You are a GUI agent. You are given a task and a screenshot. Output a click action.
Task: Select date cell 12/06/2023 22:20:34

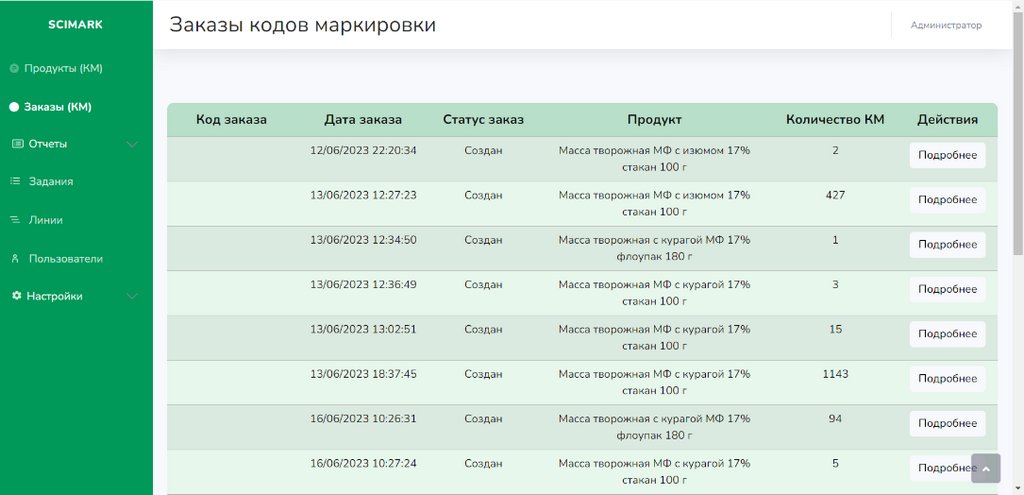coord(363,151)
